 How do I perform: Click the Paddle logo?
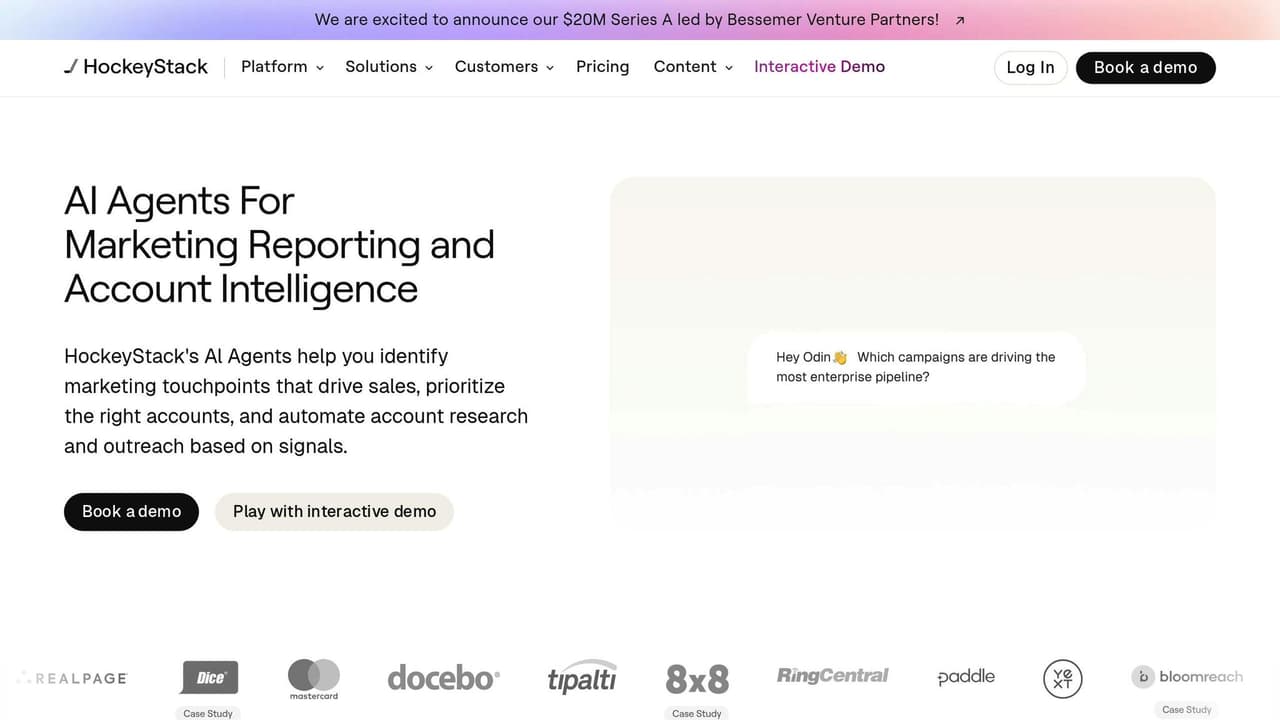click(x=966, y=677)
